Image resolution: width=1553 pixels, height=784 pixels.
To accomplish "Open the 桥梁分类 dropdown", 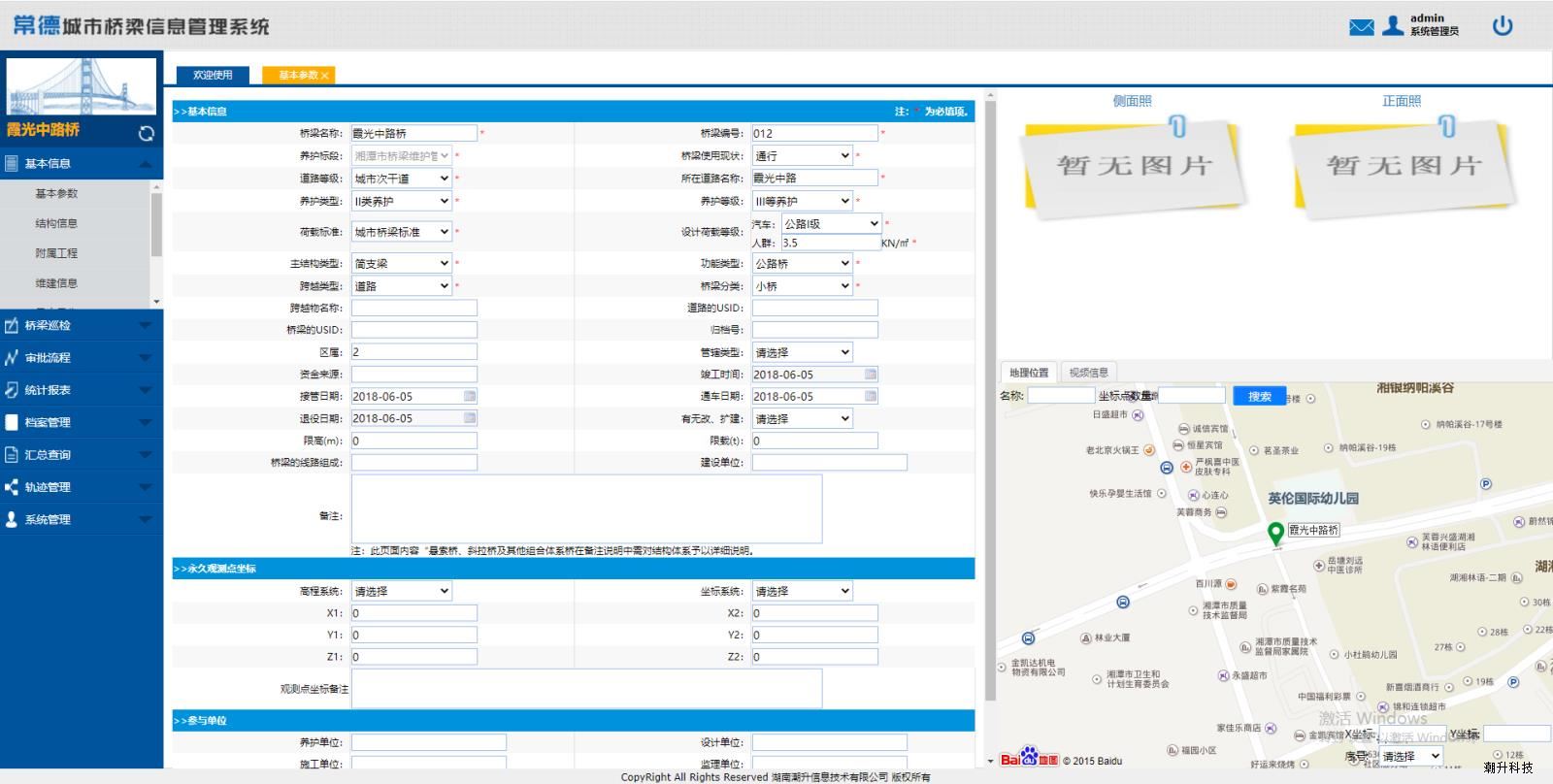I will [803, 285].
